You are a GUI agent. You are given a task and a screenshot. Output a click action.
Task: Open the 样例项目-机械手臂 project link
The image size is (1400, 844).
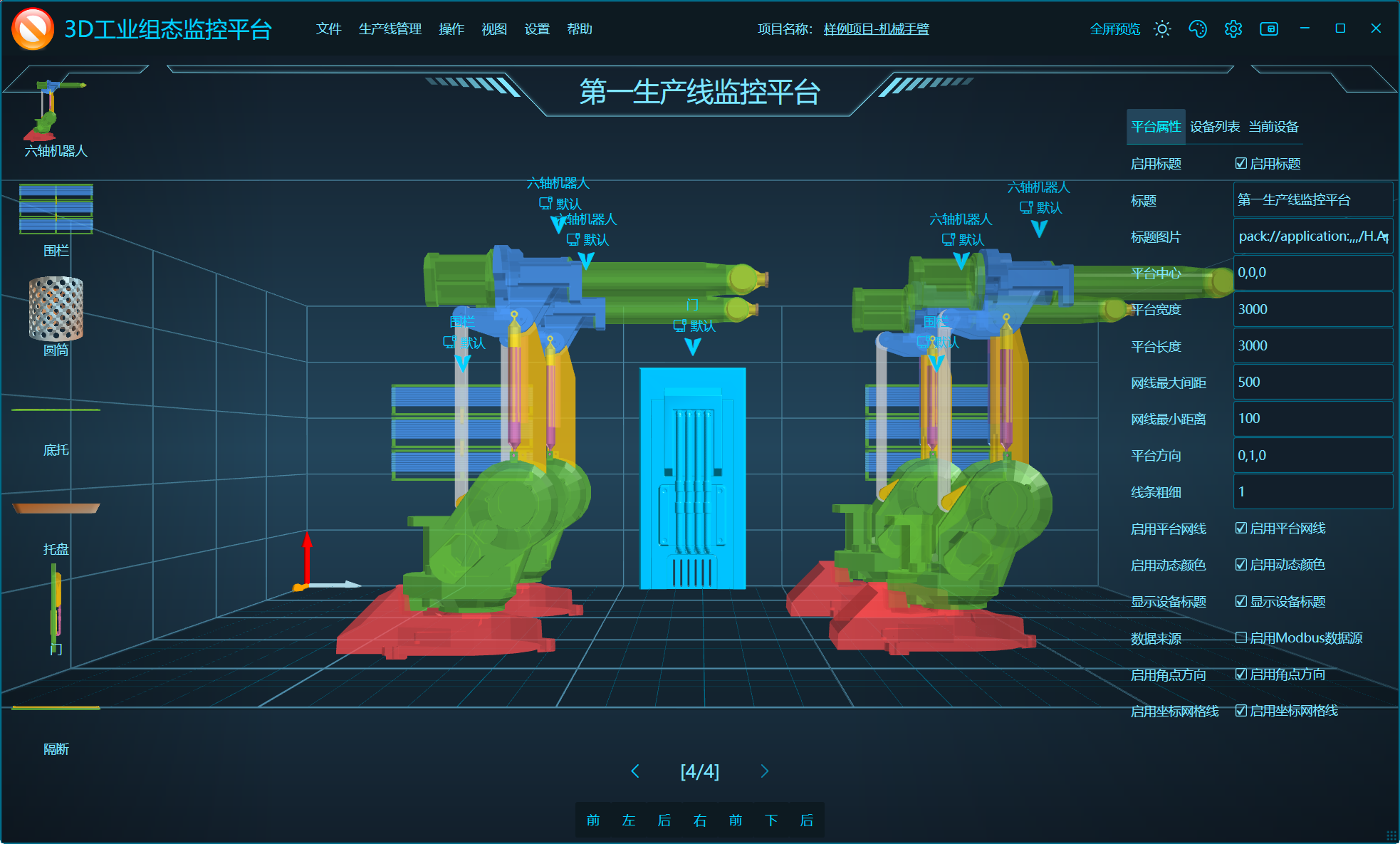point(876,29)
